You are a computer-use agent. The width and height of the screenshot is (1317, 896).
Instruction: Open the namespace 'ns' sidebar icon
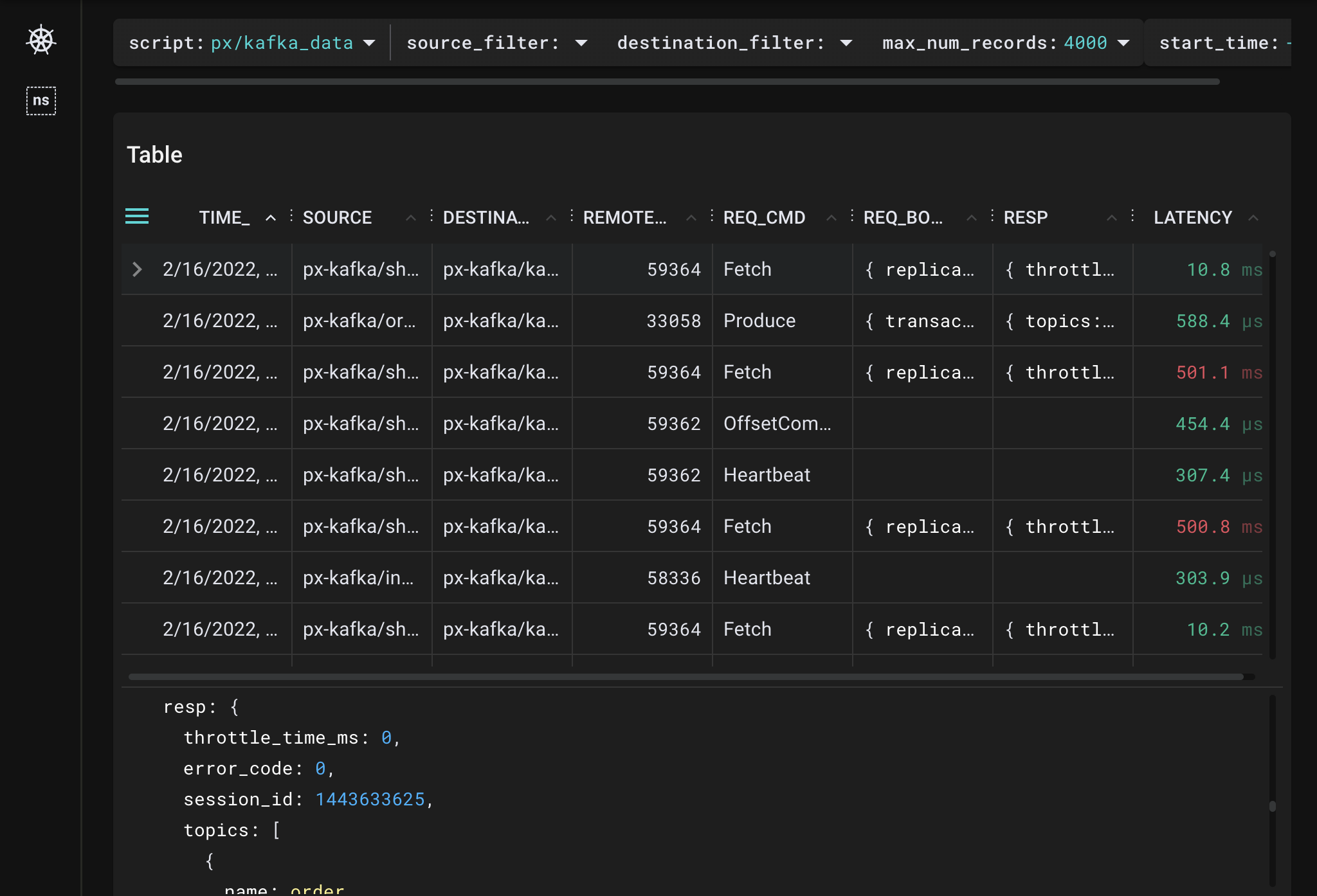[x=41, y=101]
